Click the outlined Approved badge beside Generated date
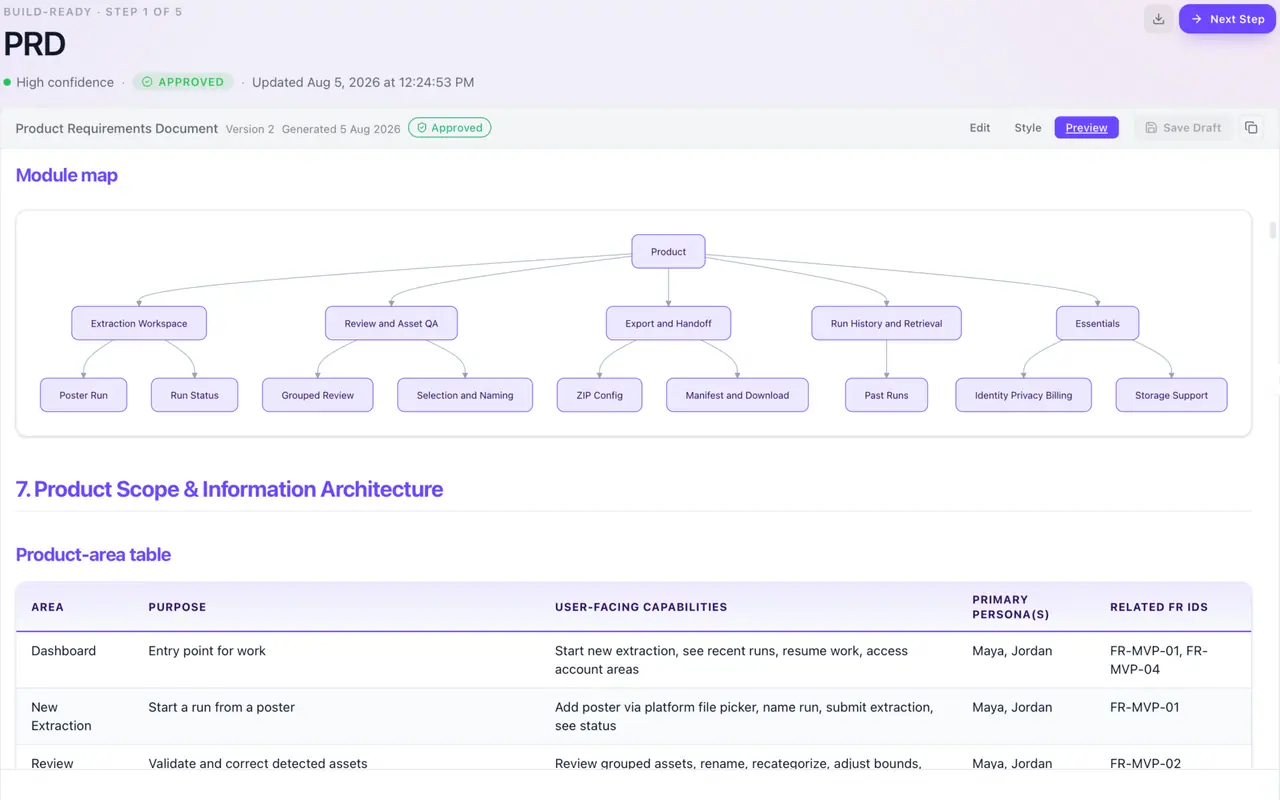 point(450,128)
